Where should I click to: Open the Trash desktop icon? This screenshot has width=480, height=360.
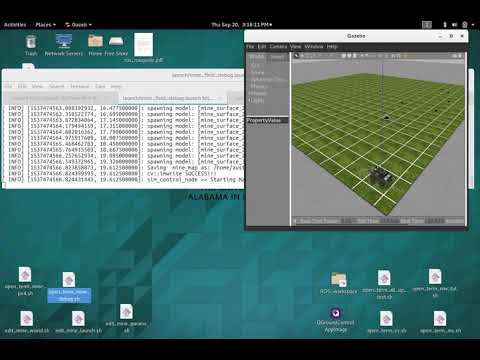click(31, 46)
